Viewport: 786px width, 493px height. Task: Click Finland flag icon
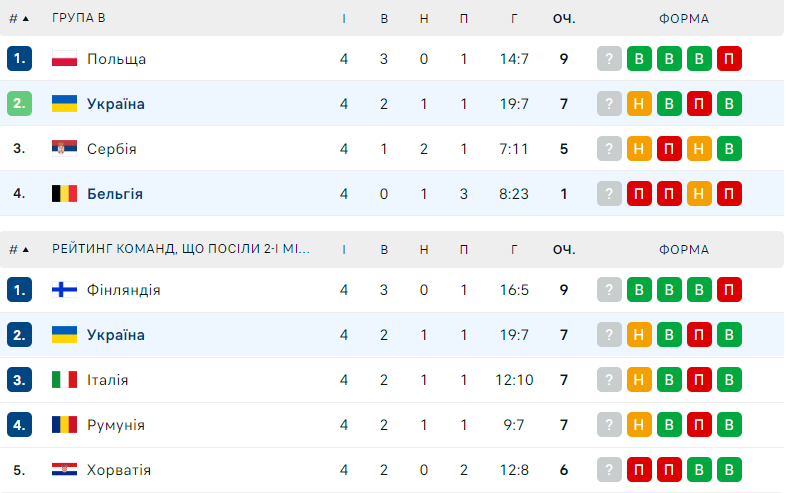tap(64, 290)
